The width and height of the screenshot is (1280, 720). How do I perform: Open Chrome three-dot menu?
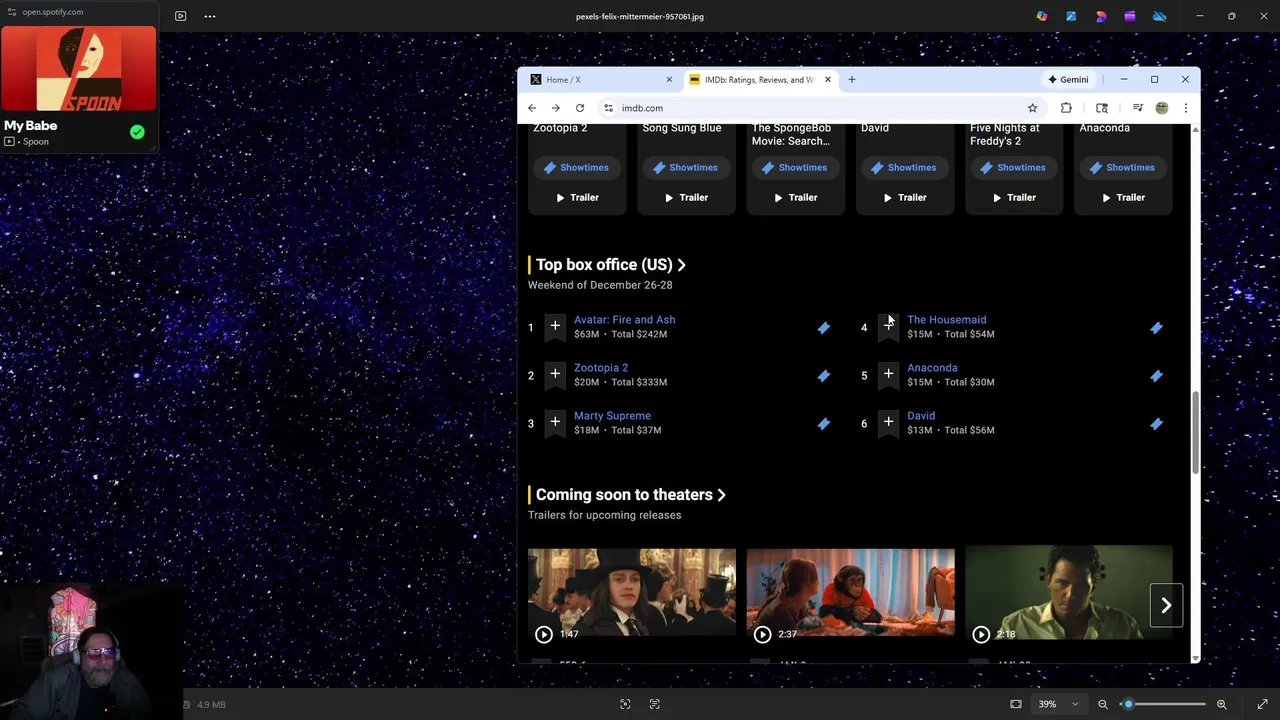(x=1186, y=108)
